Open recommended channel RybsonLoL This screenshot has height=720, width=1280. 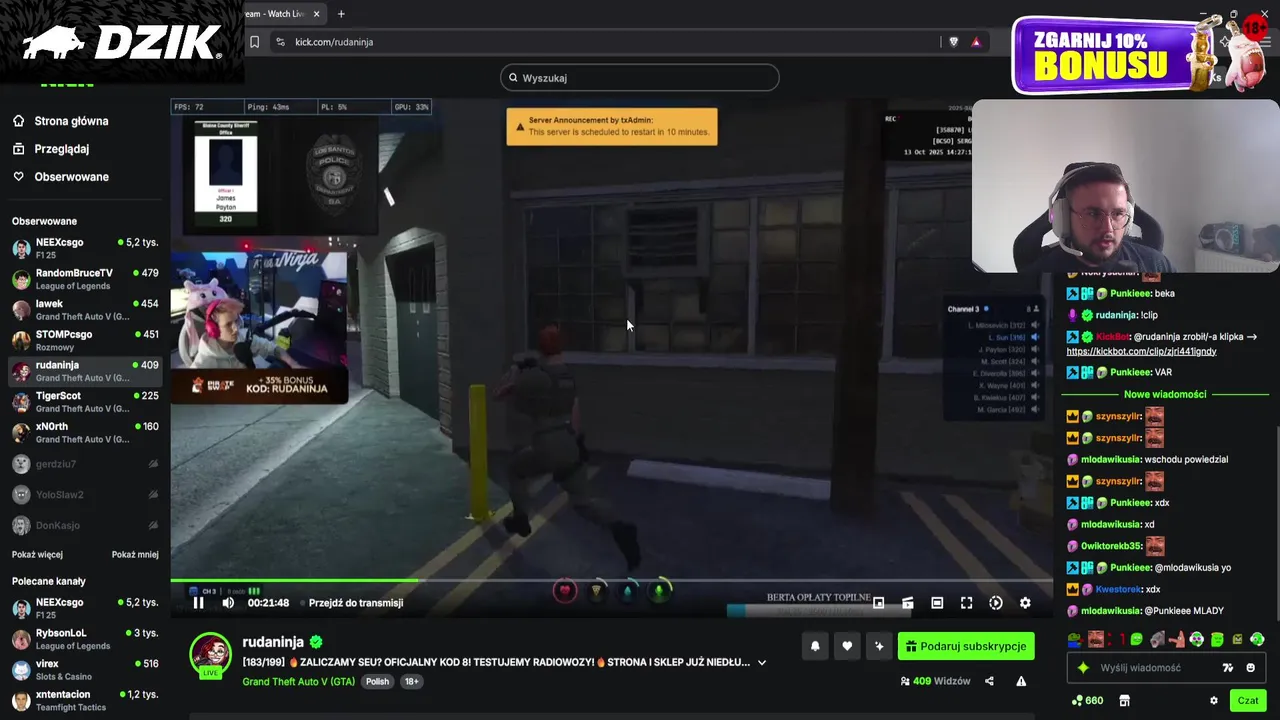(85, 639)
